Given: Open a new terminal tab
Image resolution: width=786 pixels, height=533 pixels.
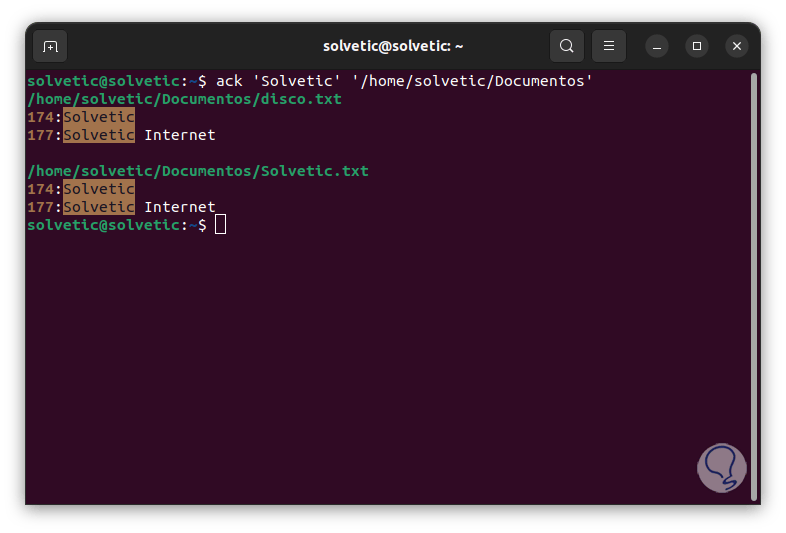Looking at the screenshot, I should 50,46.
